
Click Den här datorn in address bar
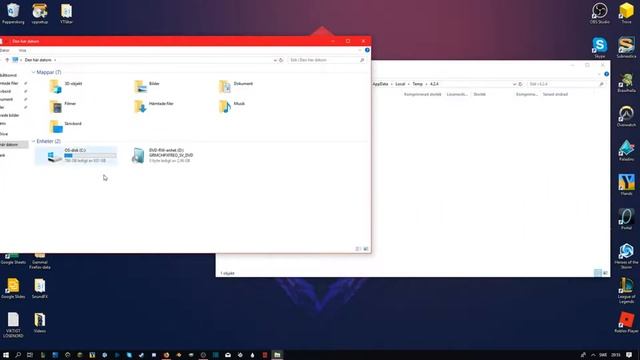38,60
